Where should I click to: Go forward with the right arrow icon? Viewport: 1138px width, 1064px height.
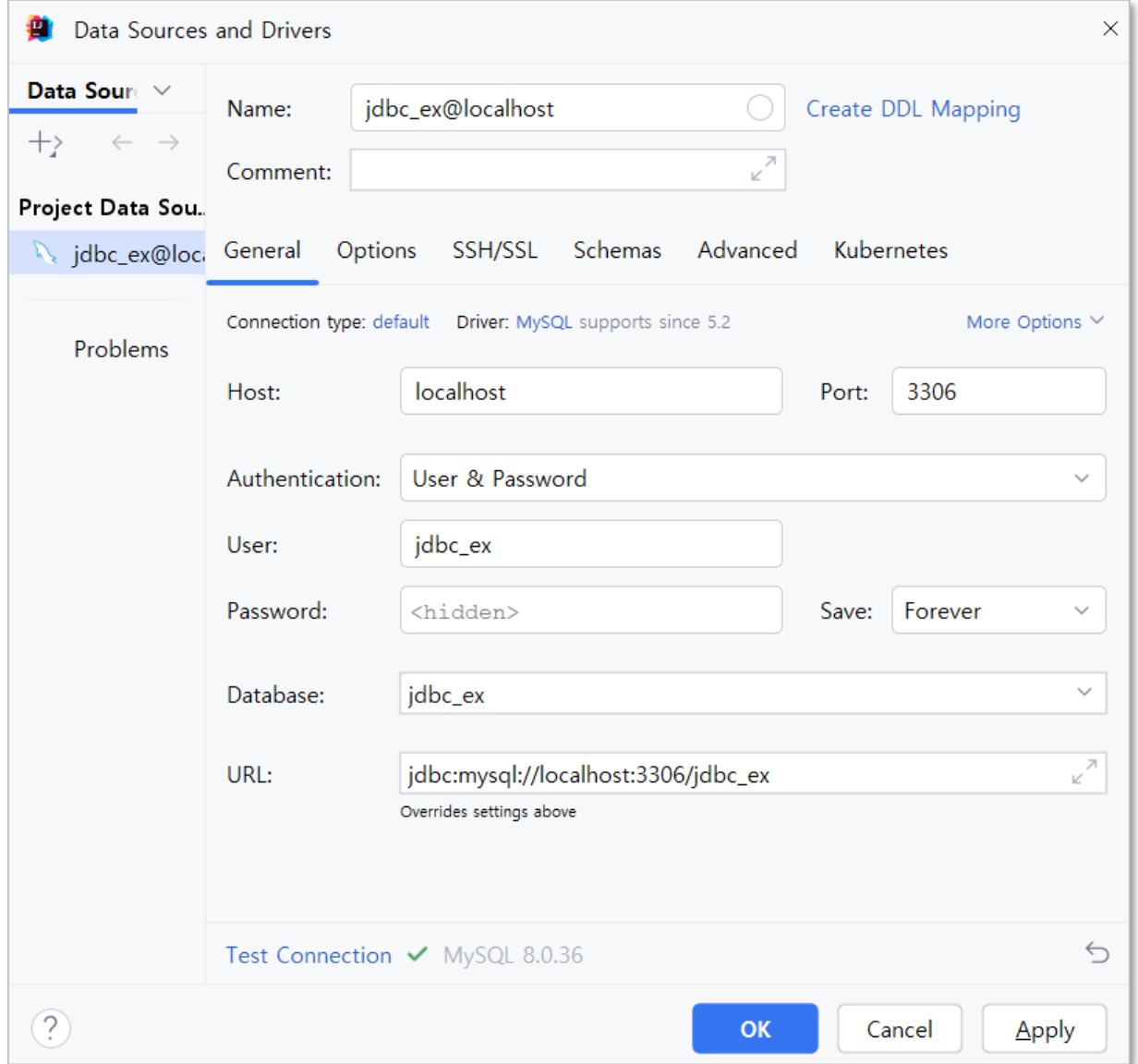click(168, 142)
